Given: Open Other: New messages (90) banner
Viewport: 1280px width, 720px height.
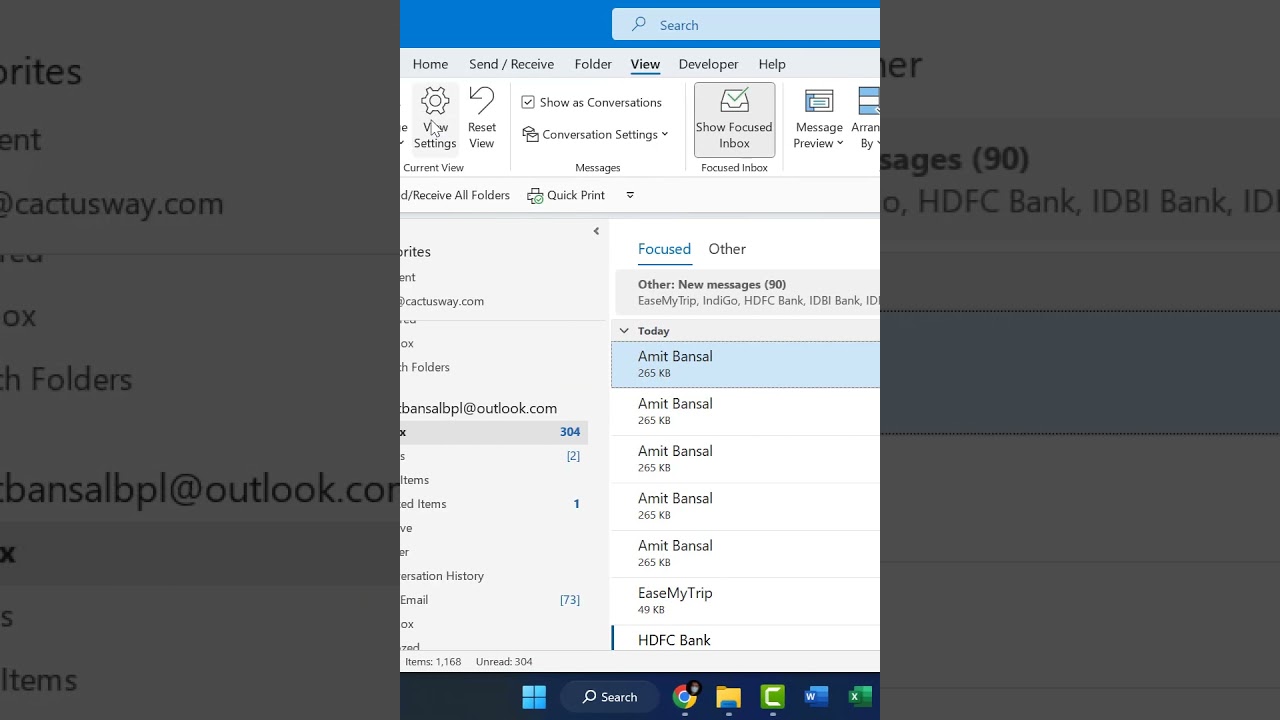Looking at the screenshot, I should point(747,292).
